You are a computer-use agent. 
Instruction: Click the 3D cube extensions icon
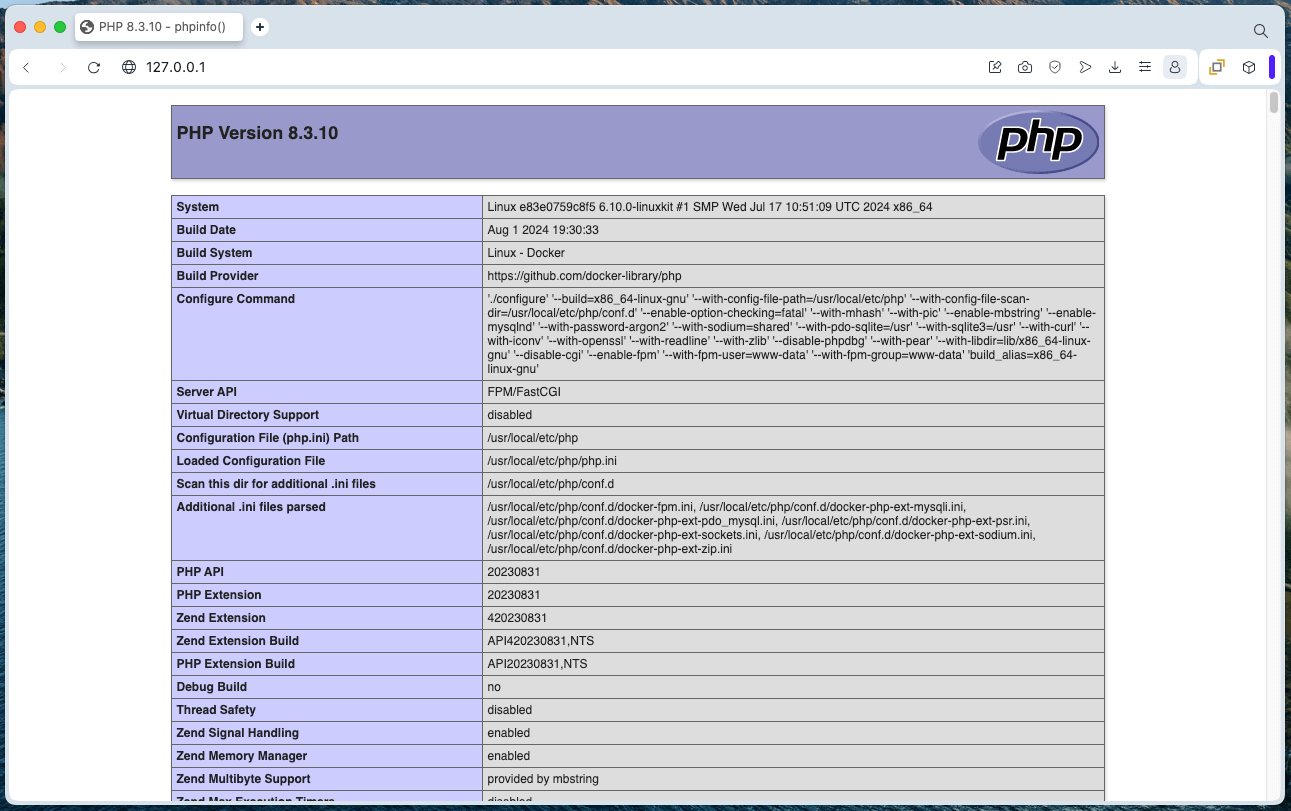tap(1249, 67)
